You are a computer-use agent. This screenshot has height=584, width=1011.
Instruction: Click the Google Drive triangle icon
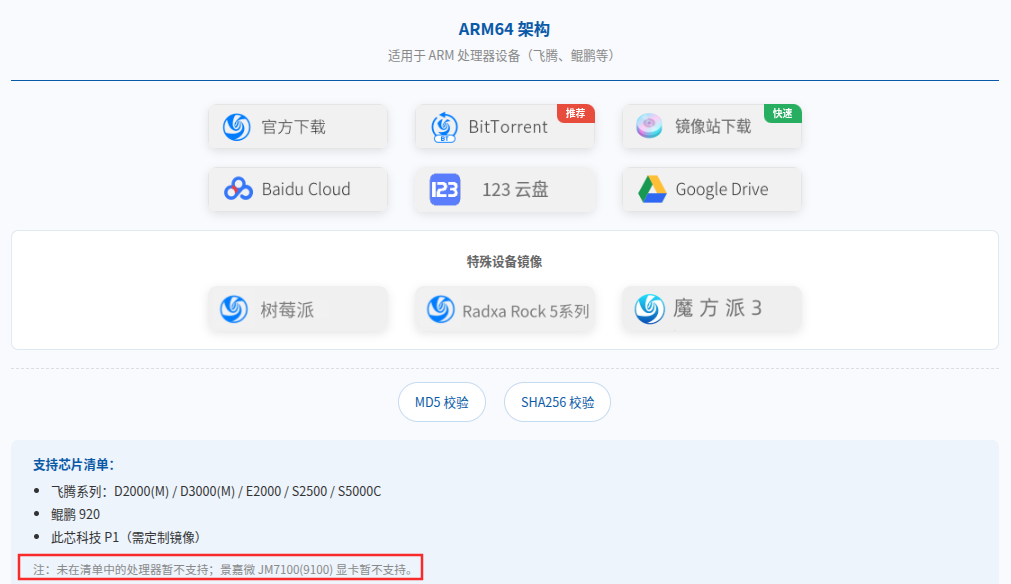pos(652,189)
